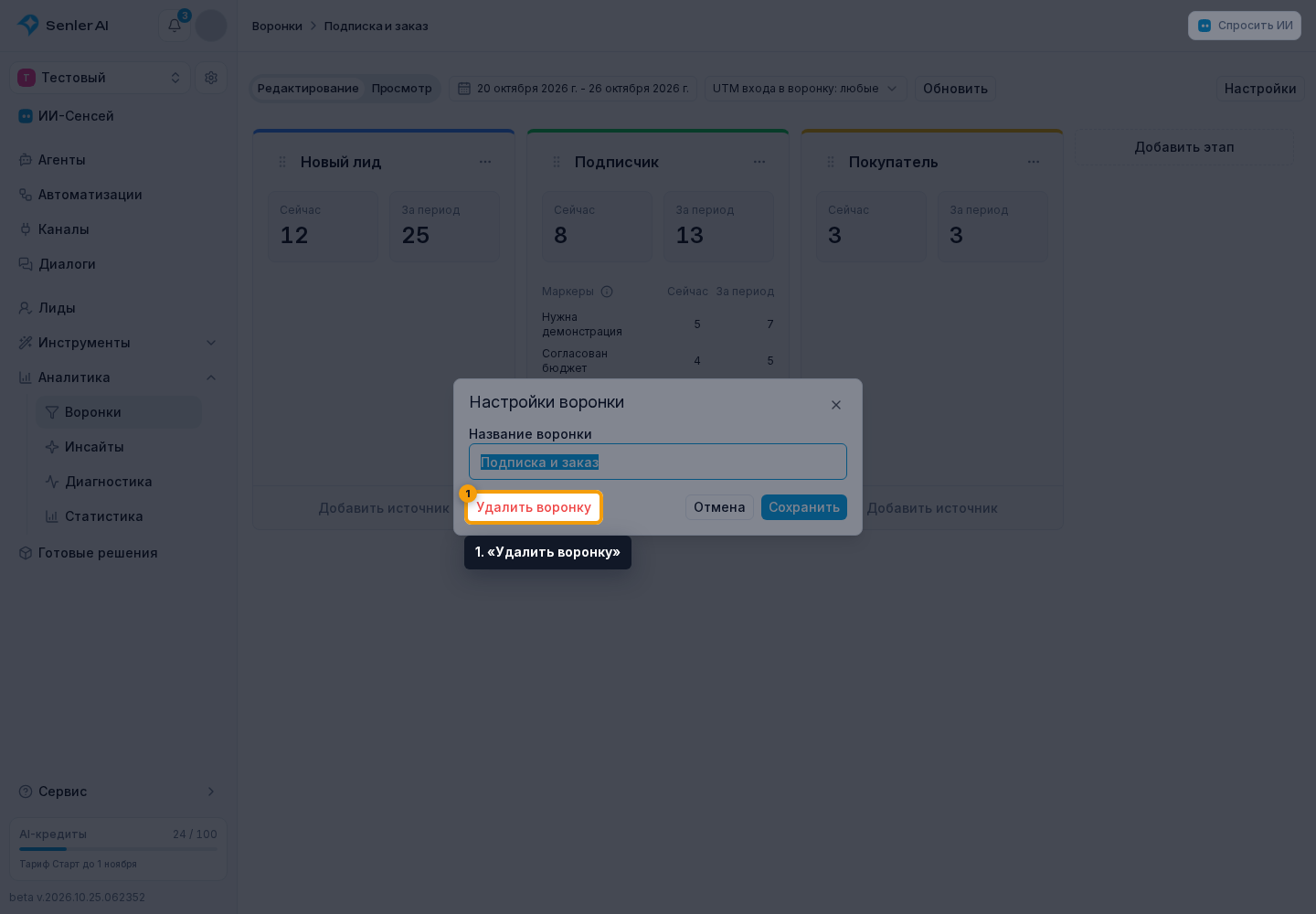Select «Диагностика» under analytics
Image resolution: width=1316 pixels, height=914 pixels.
coord(119,482)
